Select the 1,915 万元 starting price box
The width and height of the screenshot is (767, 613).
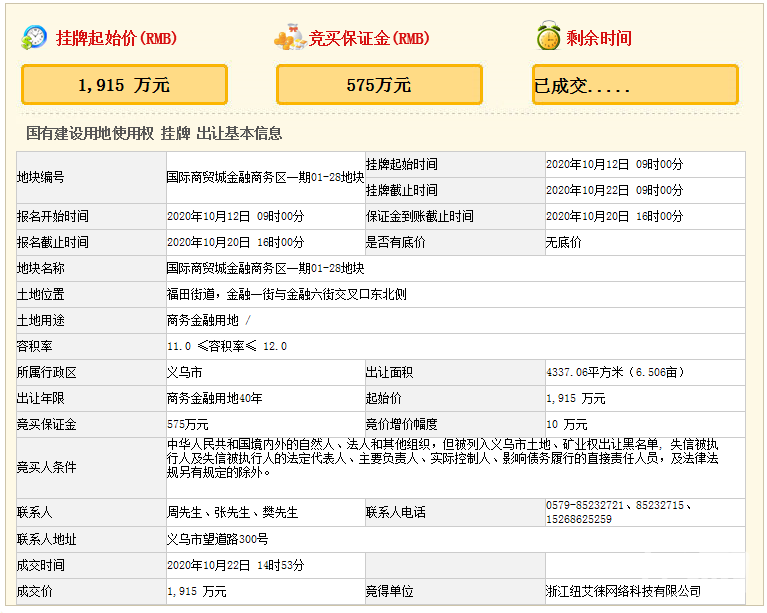124,85
